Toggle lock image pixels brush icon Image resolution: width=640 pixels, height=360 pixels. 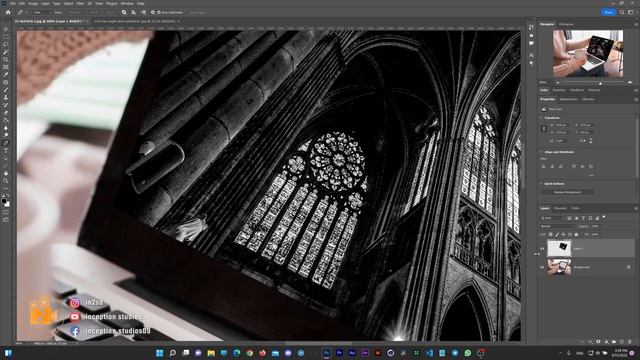pos(557,234)
